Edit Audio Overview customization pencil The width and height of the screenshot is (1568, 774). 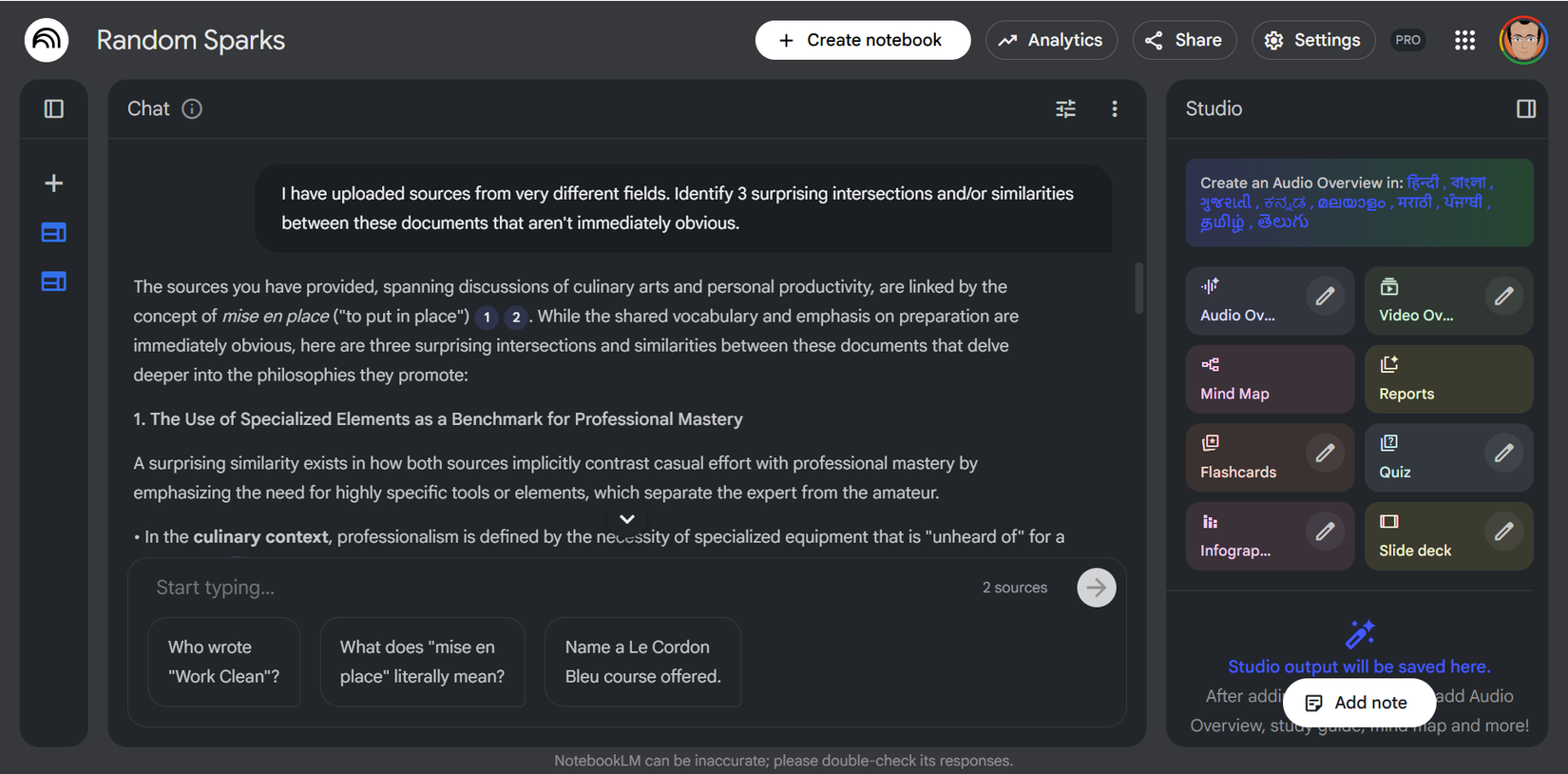[1325, 297]
